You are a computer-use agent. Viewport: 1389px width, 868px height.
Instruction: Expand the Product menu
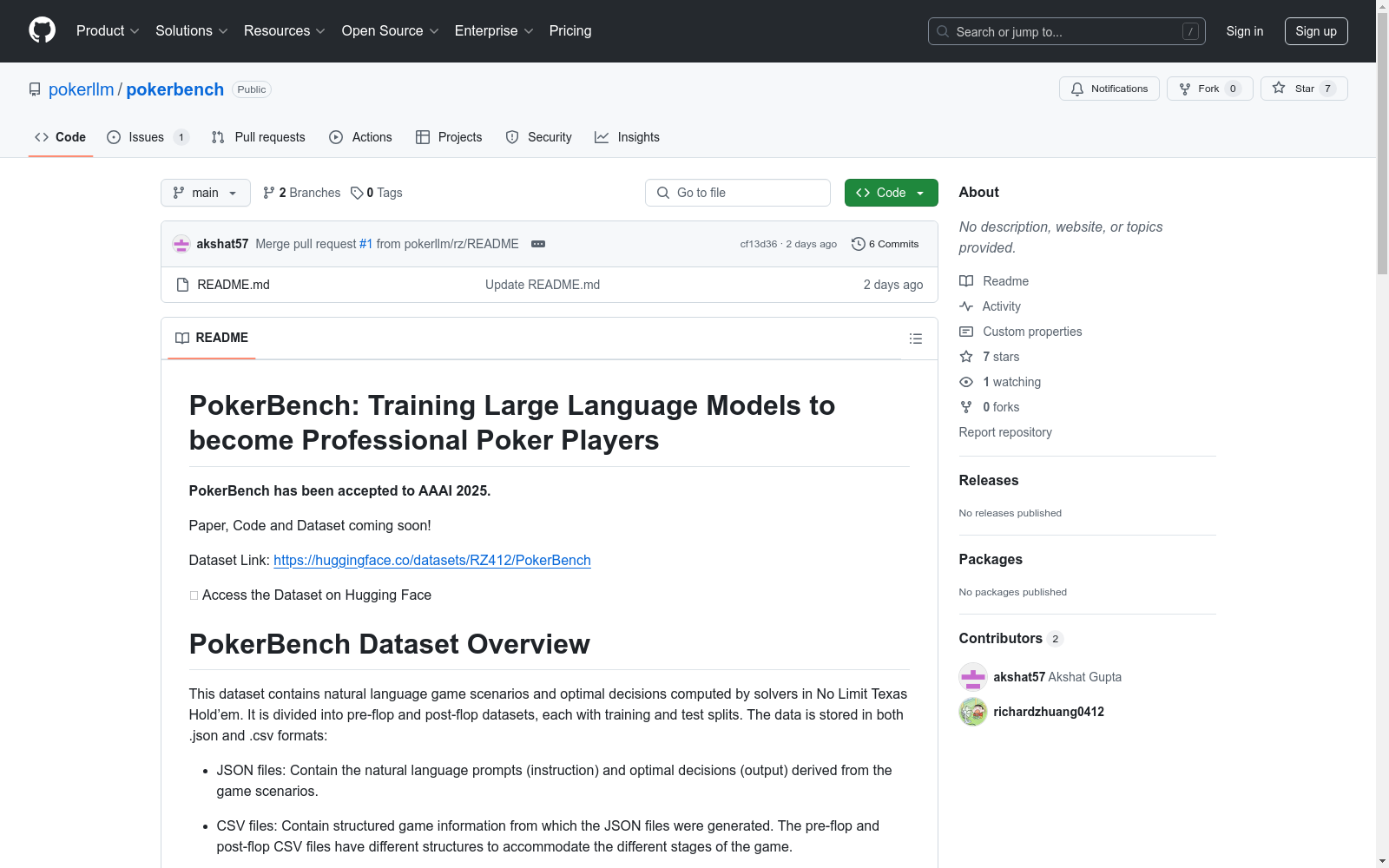click(x=108, y=30)
